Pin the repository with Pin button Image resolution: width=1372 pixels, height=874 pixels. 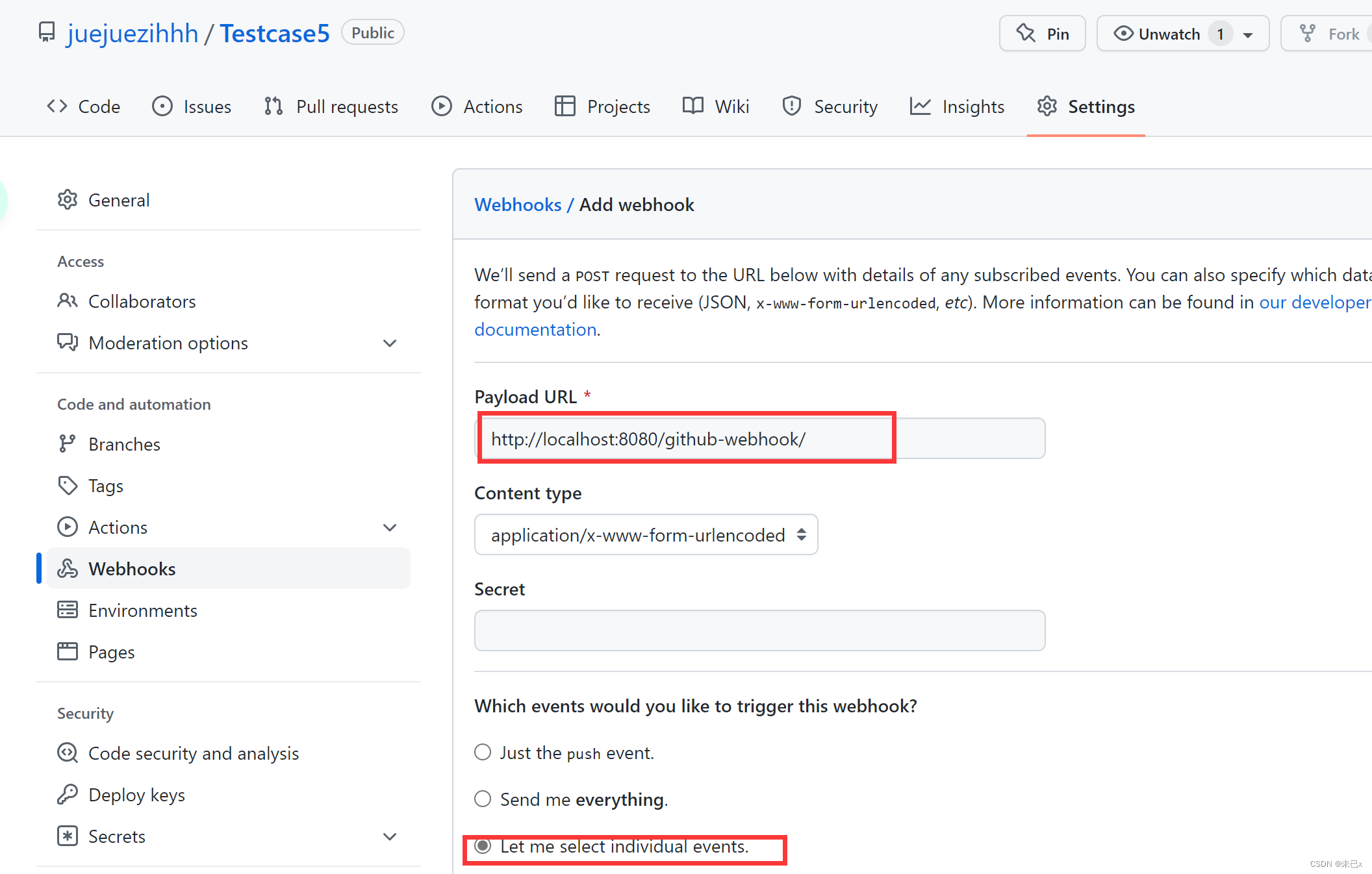tap(1042, 34)
